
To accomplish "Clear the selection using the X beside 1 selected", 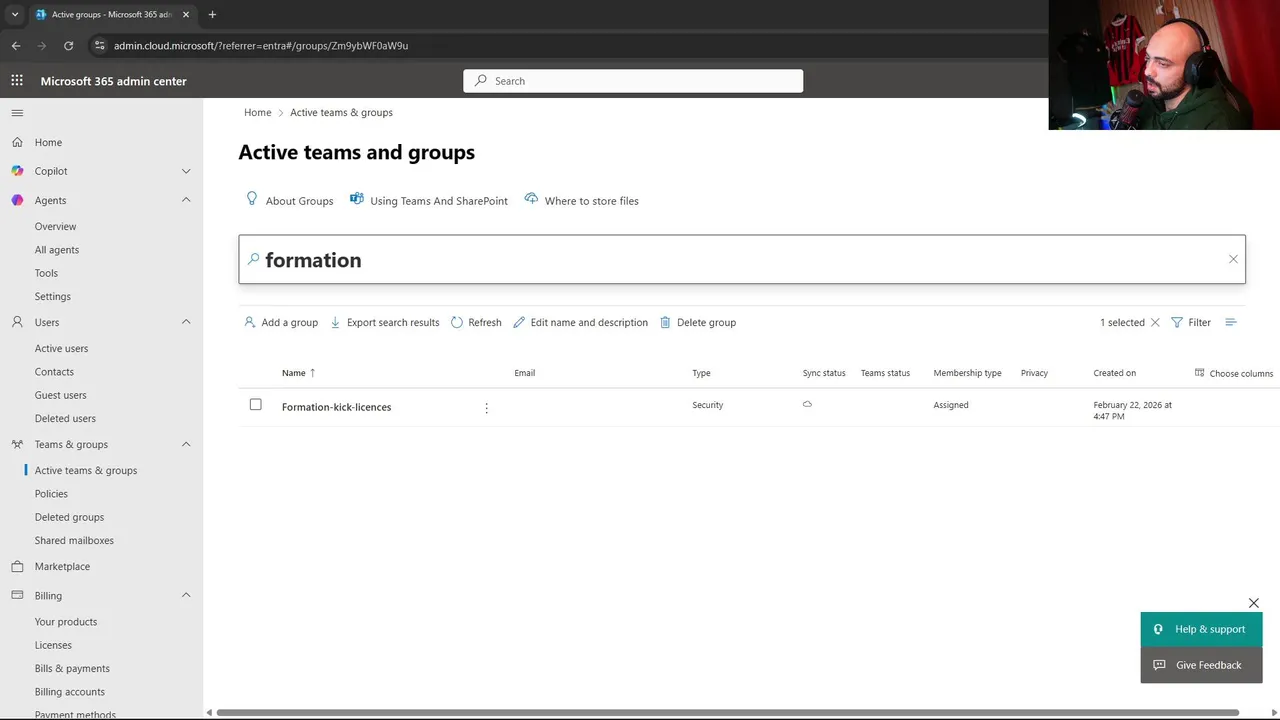I will coord(1155,322).
